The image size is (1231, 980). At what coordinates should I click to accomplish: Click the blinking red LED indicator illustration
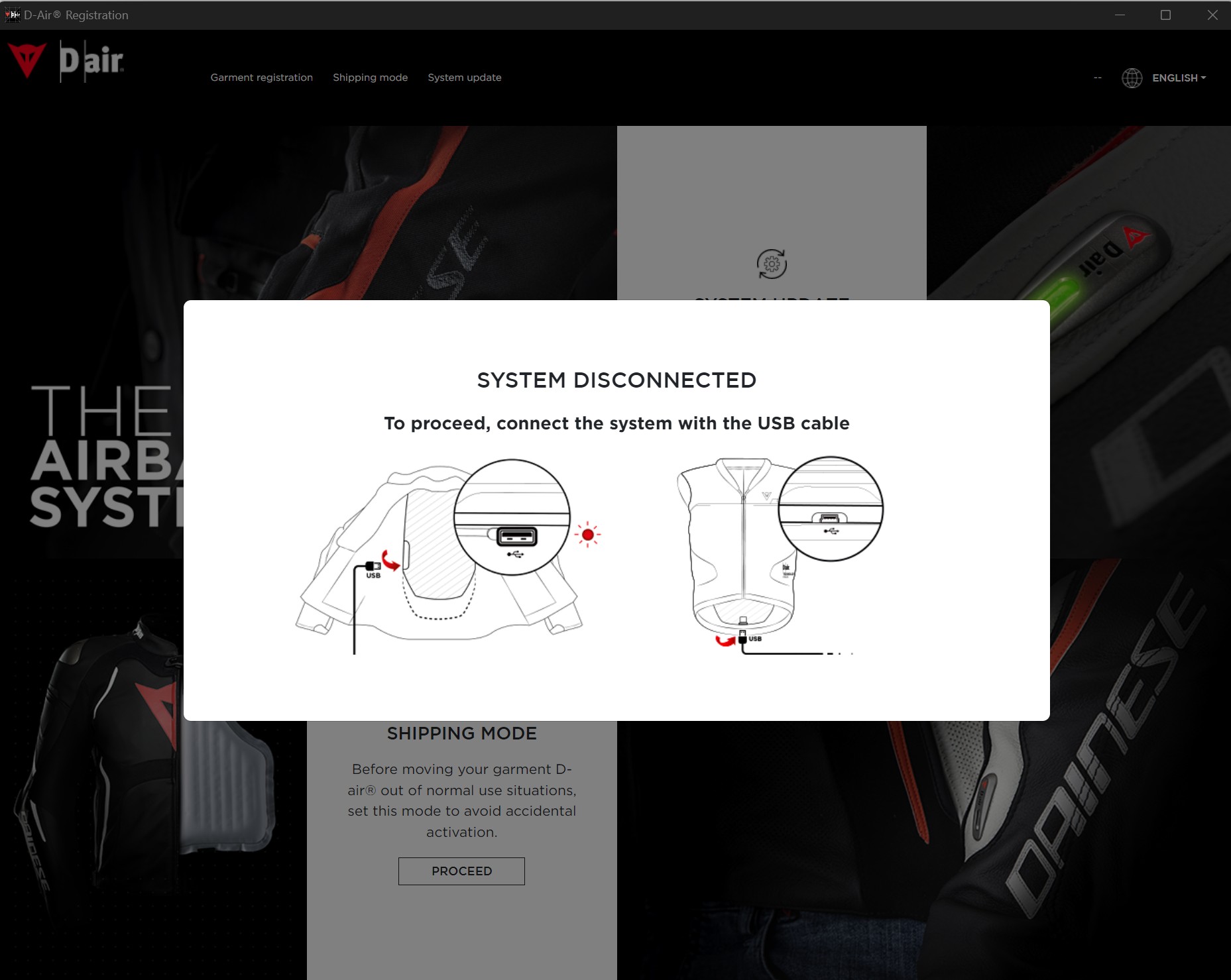(x=588, y=535)
